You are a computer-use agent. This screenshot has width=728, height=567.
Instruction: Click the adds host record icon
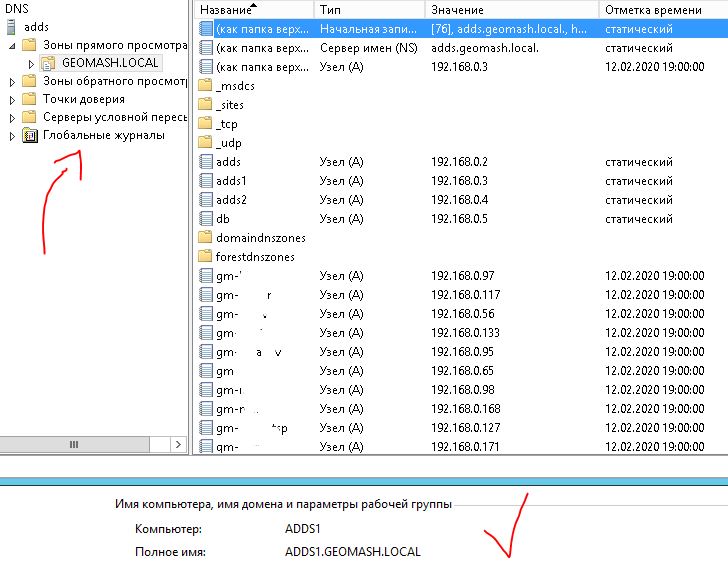206,162
